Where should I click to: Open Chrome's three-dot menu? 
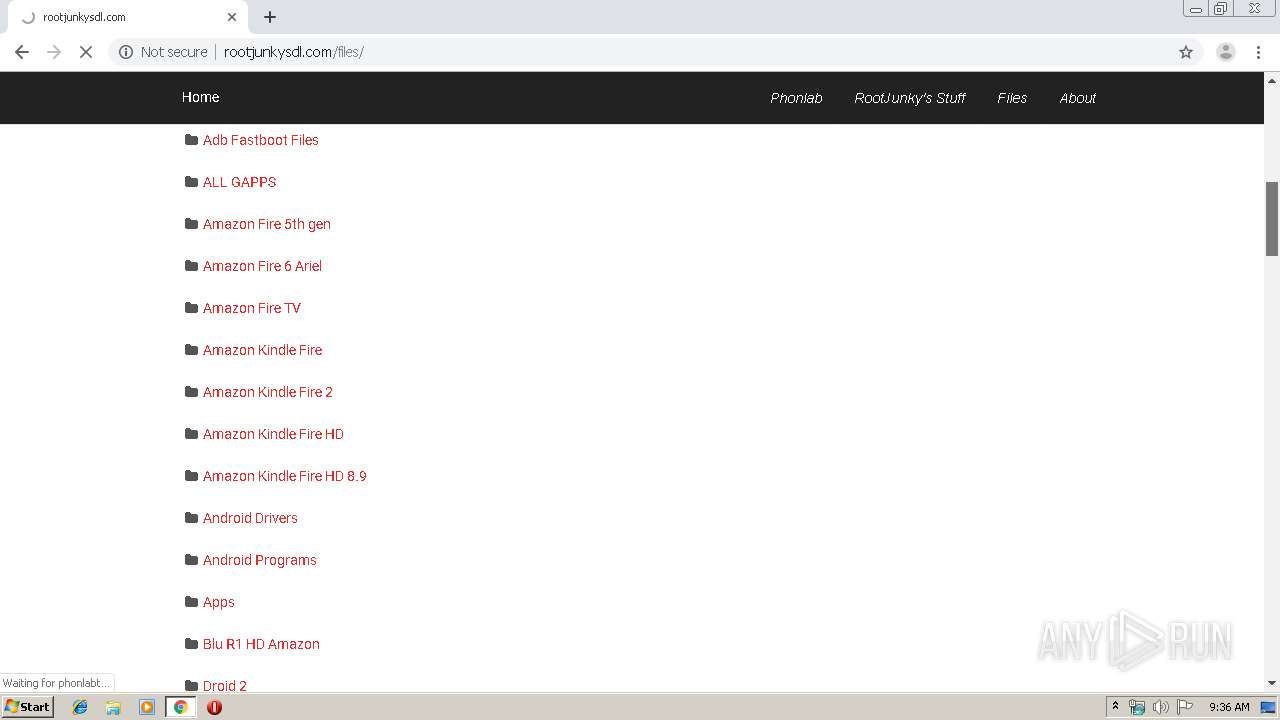click(1259, 52)
